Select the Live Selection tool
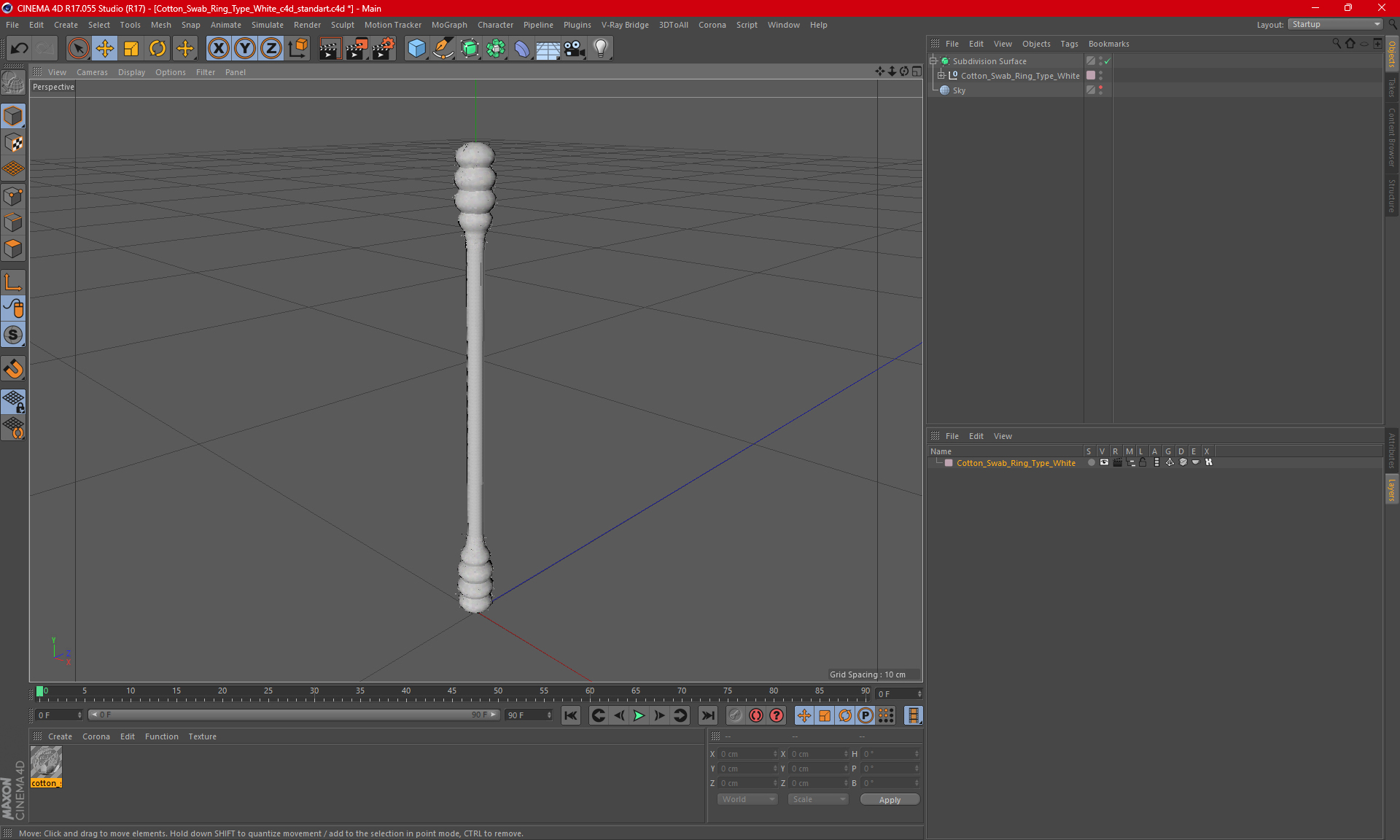The width and height of the screenshot is (1400, 840). click(78, 49)
